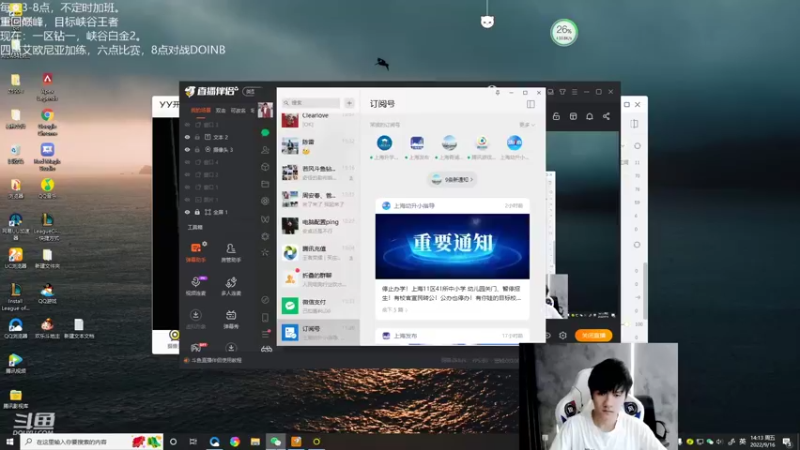Toggle visibility eye for 摄像头 3 source

pyautogui.click(x=187, y=149)
